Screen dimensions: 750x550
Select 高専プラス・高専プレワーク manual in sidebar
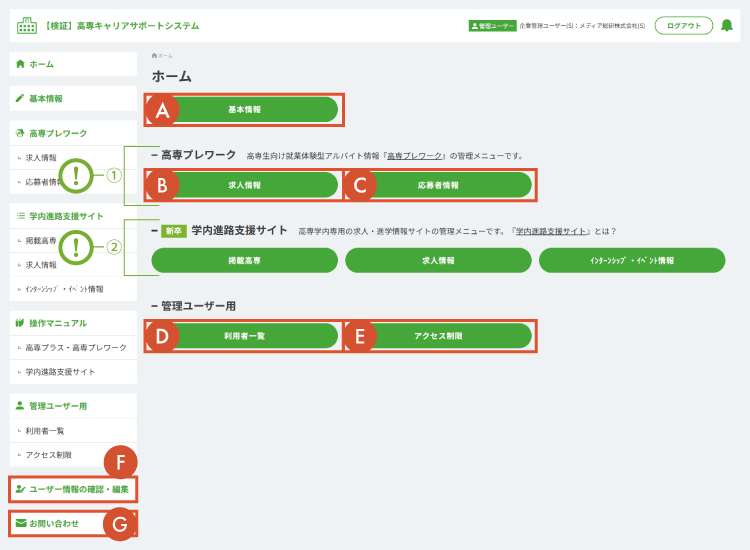76,347
